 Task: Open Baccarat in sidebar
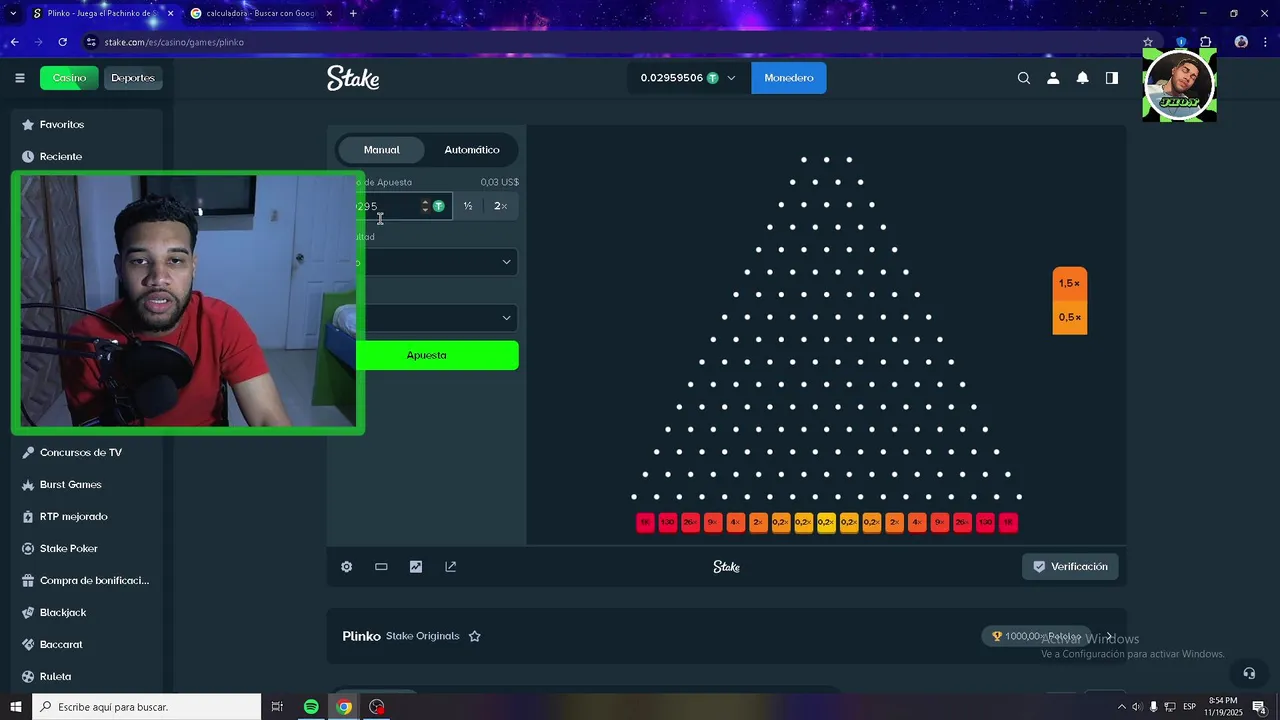[87, 645]
